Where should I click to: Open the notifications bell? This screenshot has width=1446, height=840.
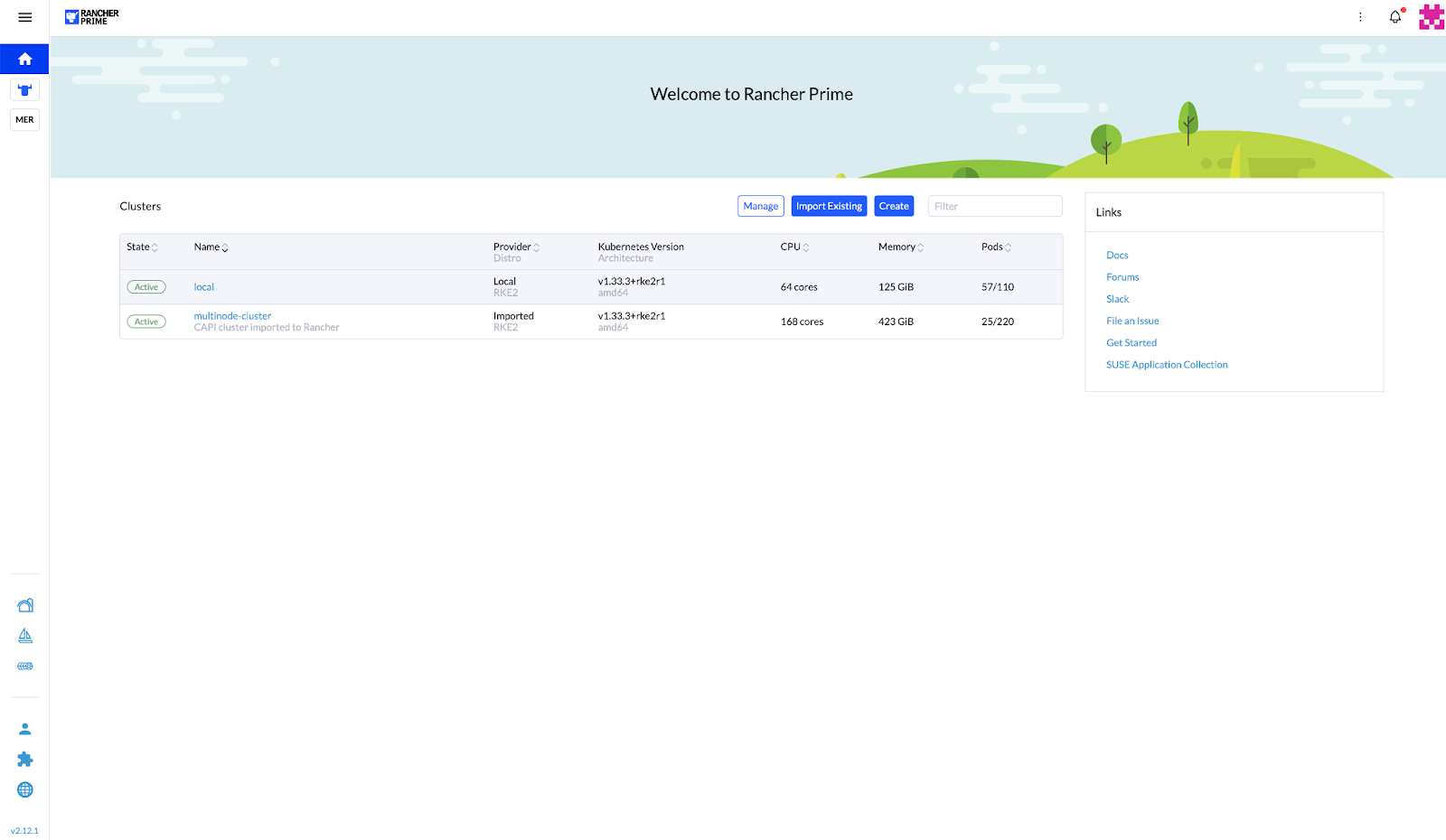tap(1395, 17)
